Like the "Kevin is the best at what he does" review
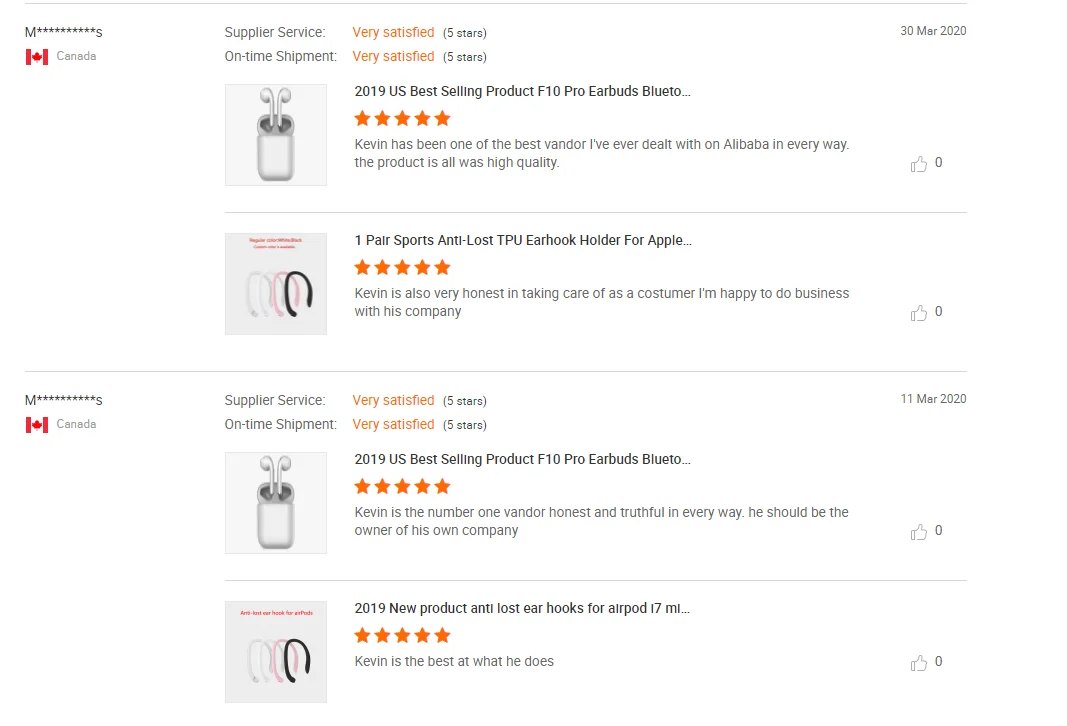 [919, 663]
